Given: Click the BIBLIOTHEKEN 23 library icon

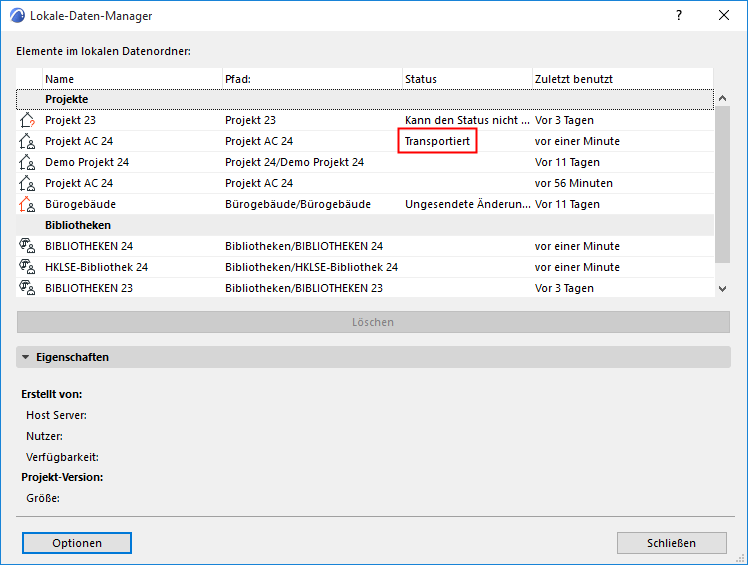Looking at the screenshot, I should pos(27,288).
